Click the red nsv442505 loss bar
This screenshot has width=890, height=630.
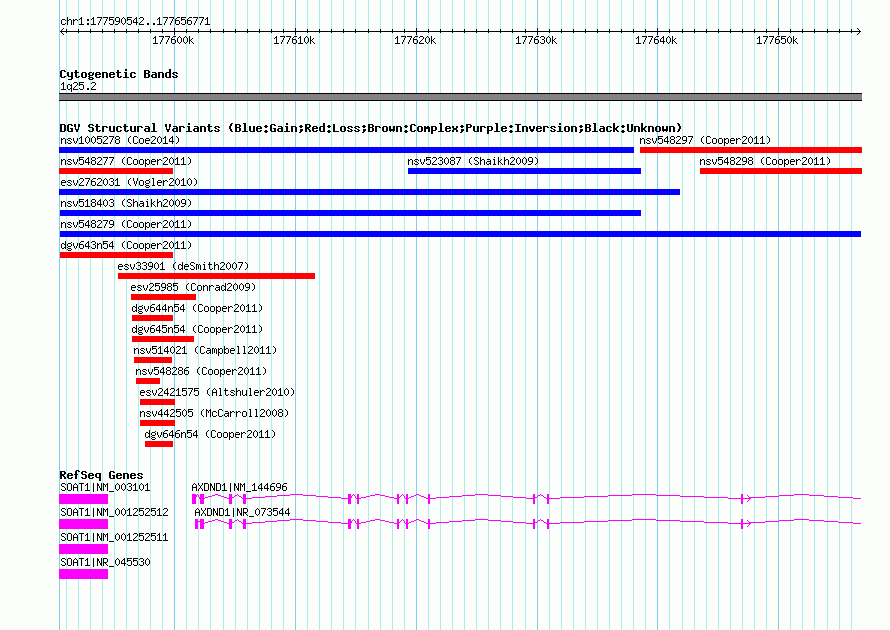tap(157, 423)
